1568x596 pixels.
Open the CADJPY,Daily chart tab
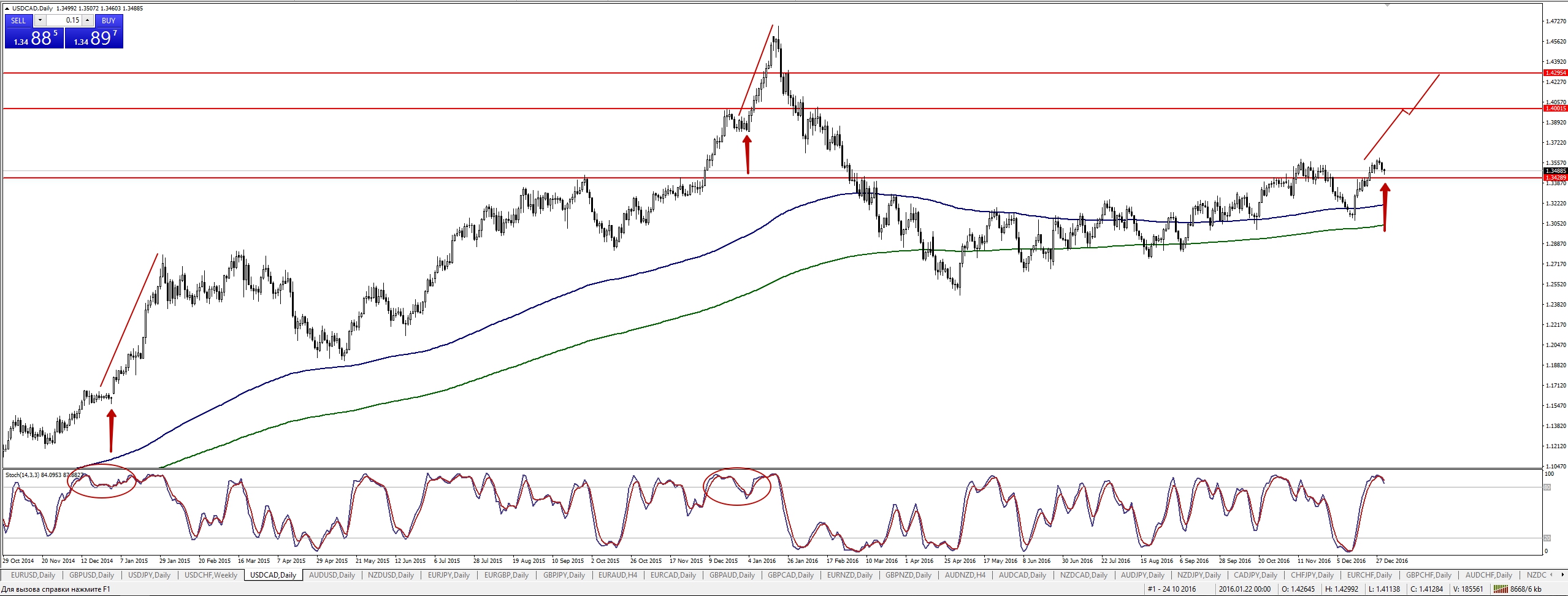click(1255, 575)
